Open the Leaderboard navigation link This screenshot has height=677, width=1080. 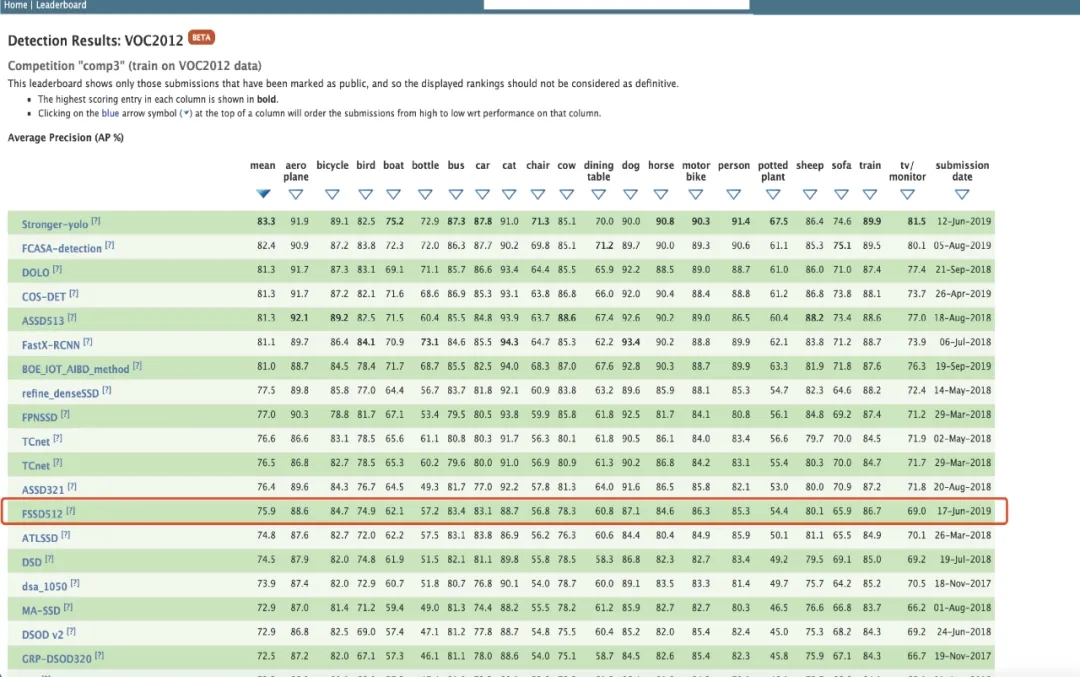(x=61, y=5)
